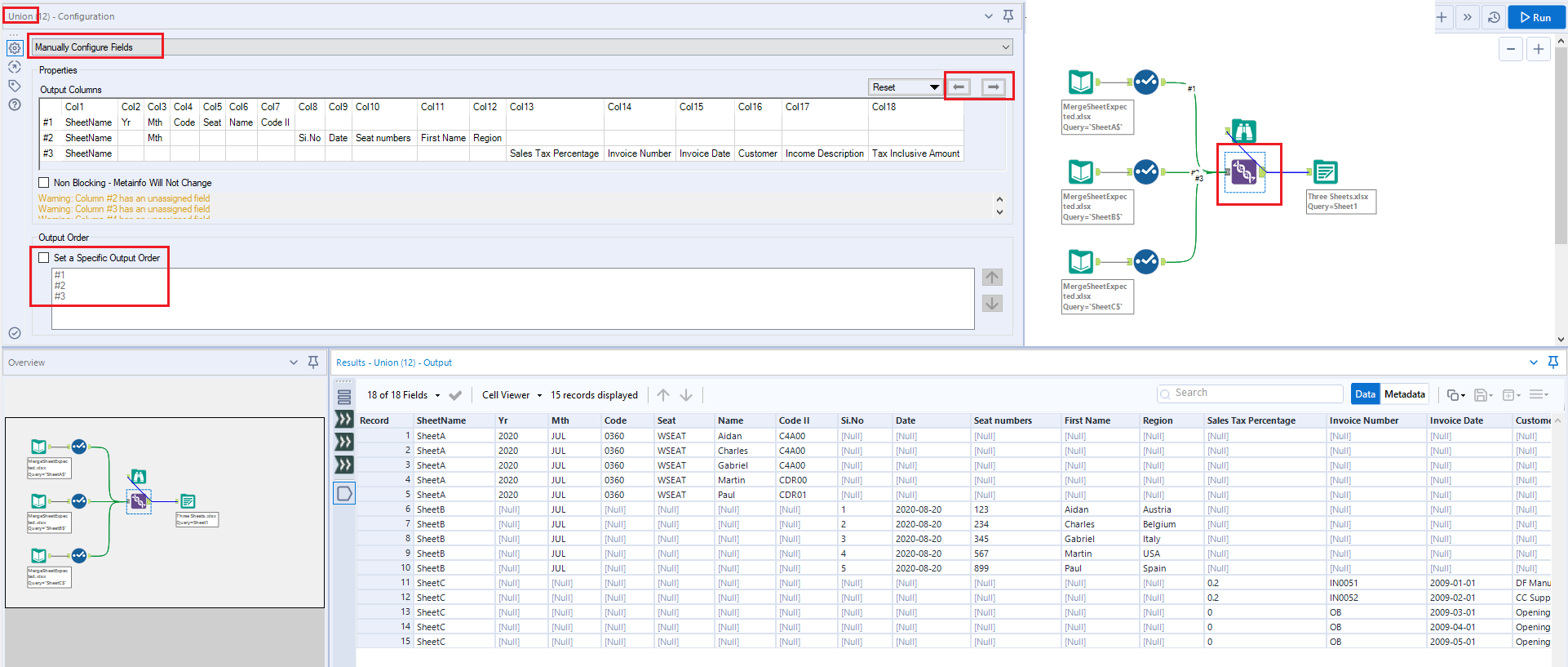Select the Browse tool binoculars icon
The image size is (1568, 667).
tap(1243, 131)
